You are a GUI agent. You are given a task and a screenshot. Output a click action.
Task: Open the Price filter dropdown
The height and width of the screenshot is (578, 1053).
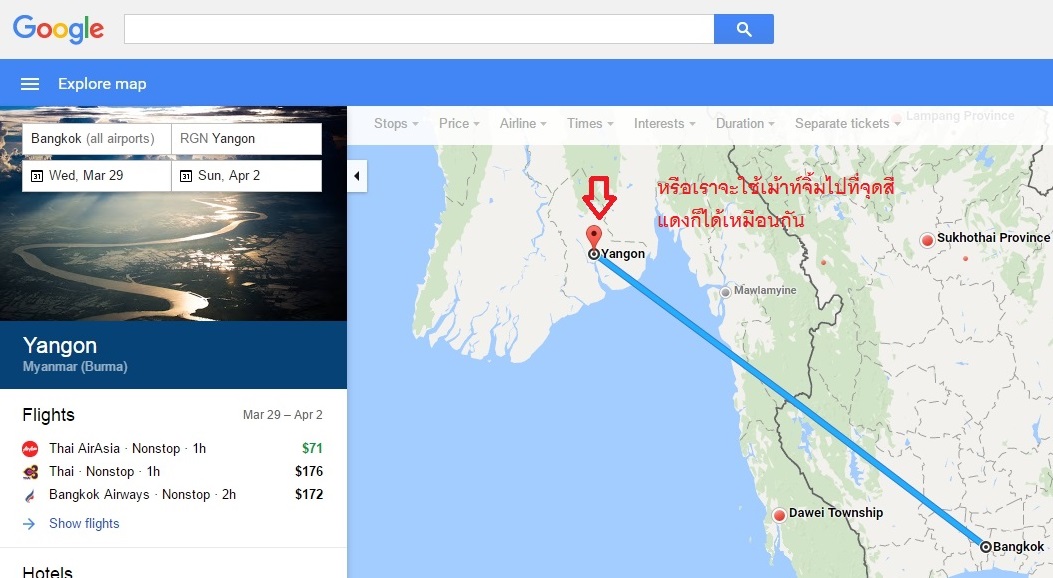(x=459, y=124)
